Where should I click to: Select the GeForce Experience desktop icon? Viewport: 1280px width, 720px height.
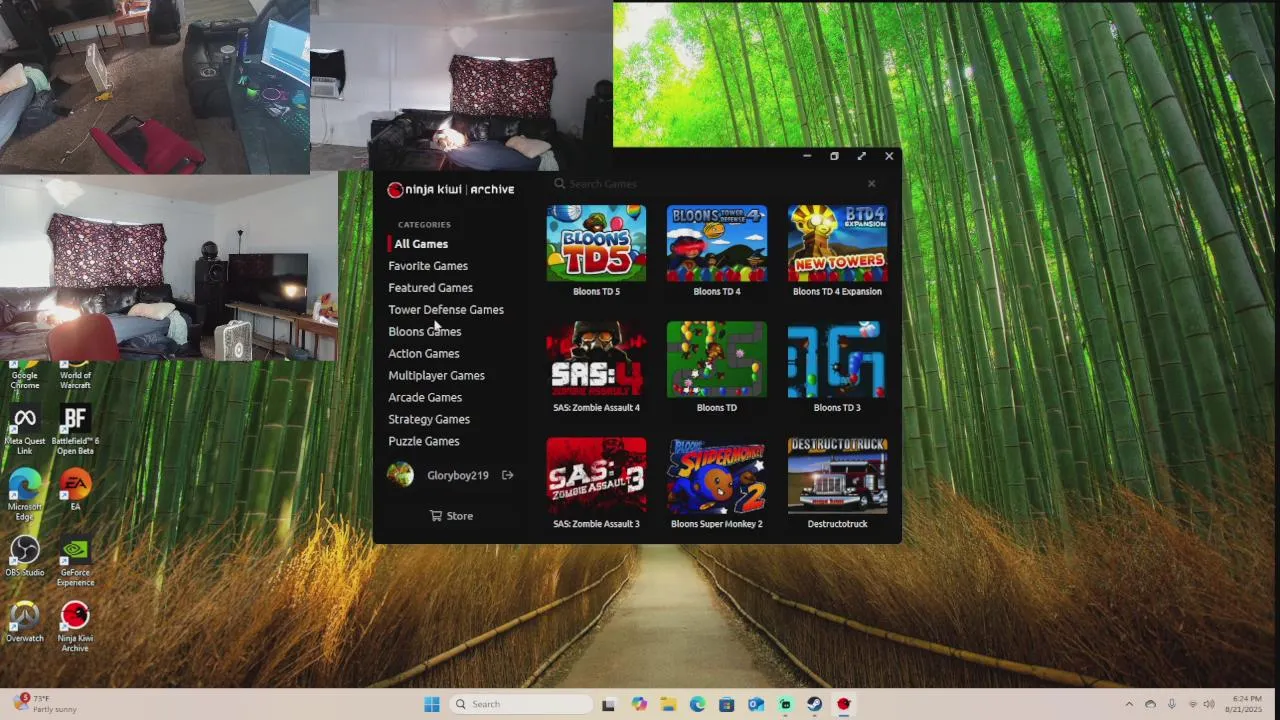[75, 562]
